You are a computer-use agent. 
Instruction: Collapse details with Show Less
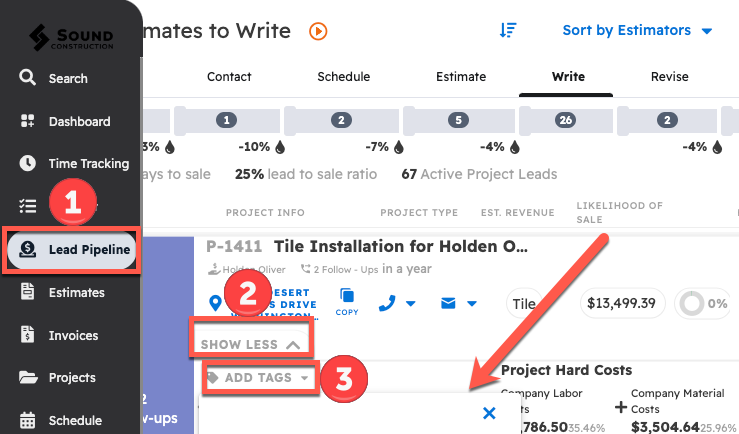[x=250, y=344]
